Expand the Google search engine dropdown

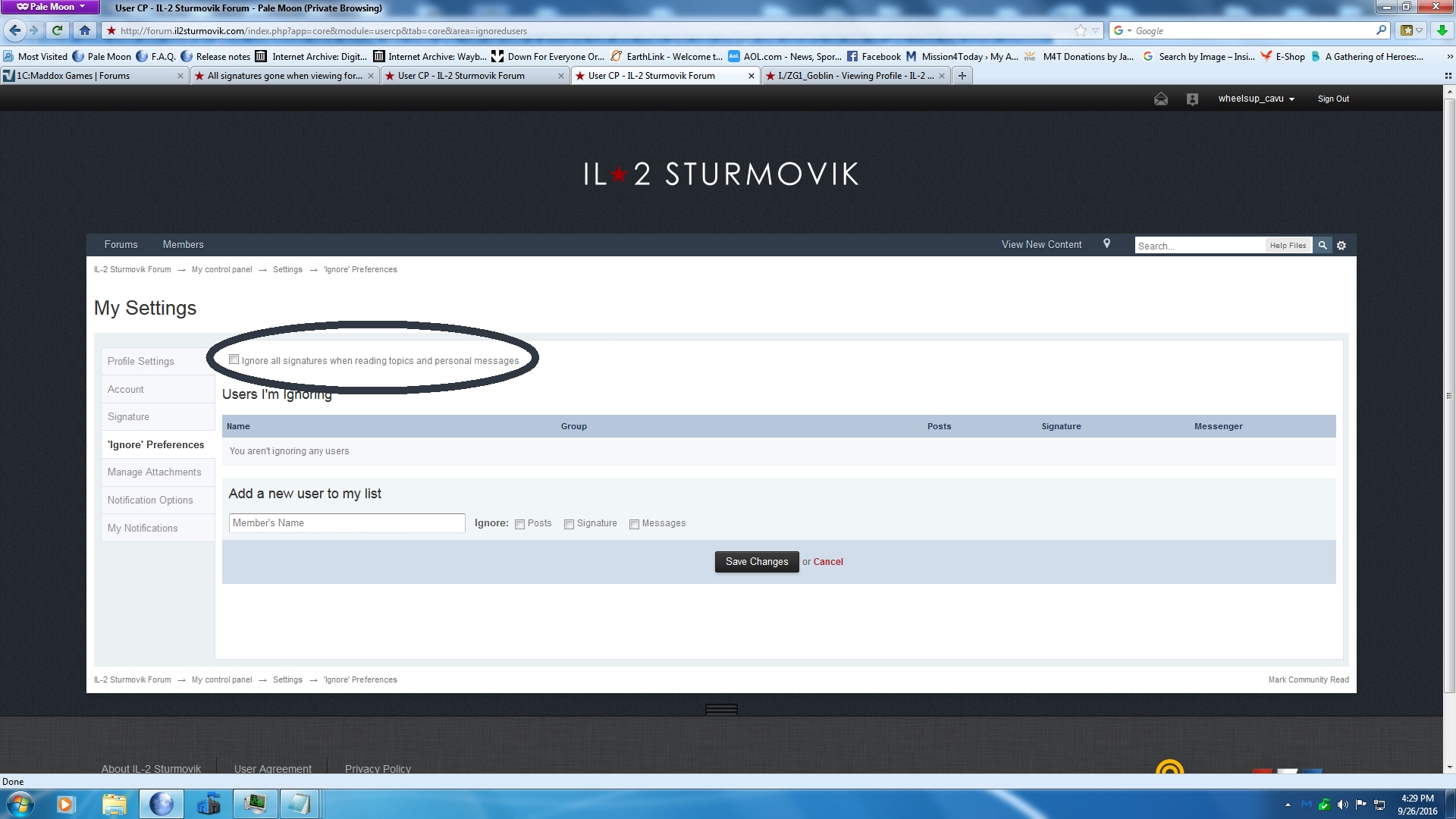(x=1129, y=31)
